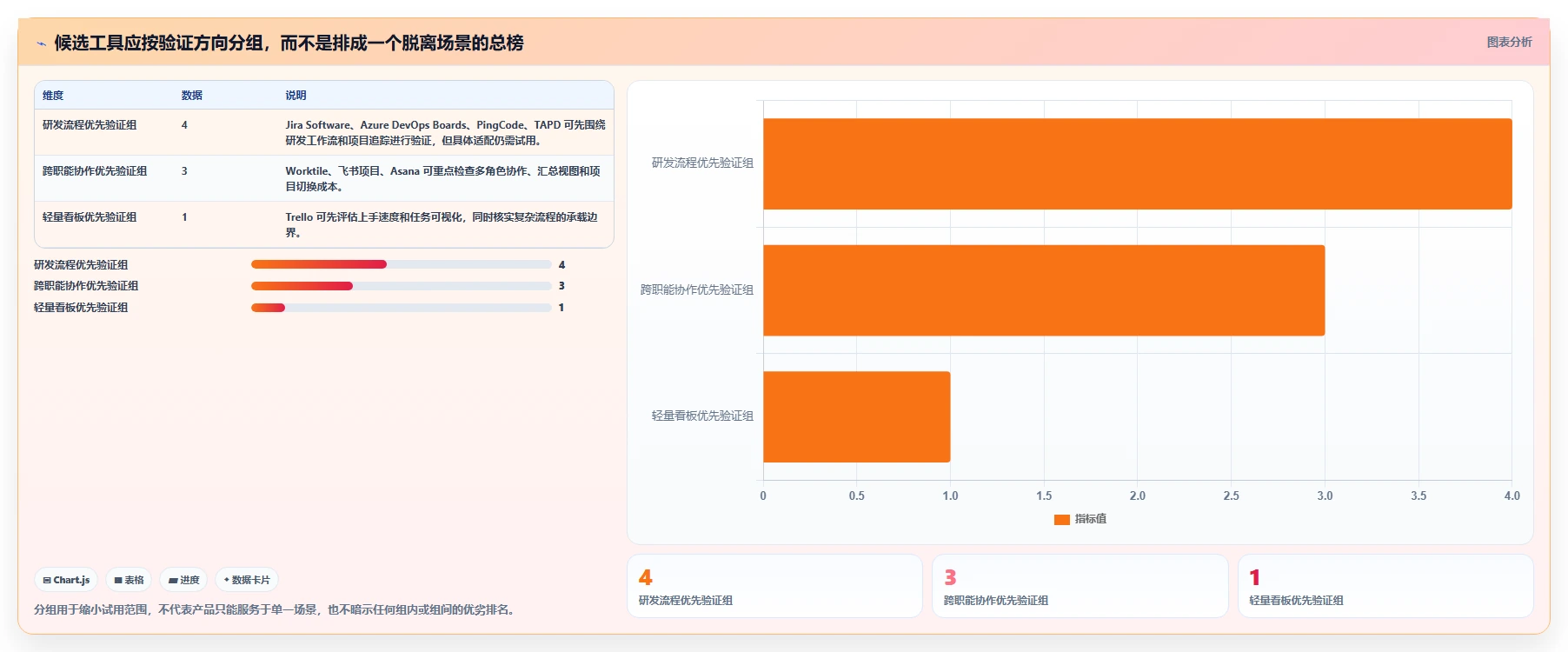Select the 轻量看板优先验证组 table row name
The height and width of the screenshot is (652, 1568).
click(90, 217)
